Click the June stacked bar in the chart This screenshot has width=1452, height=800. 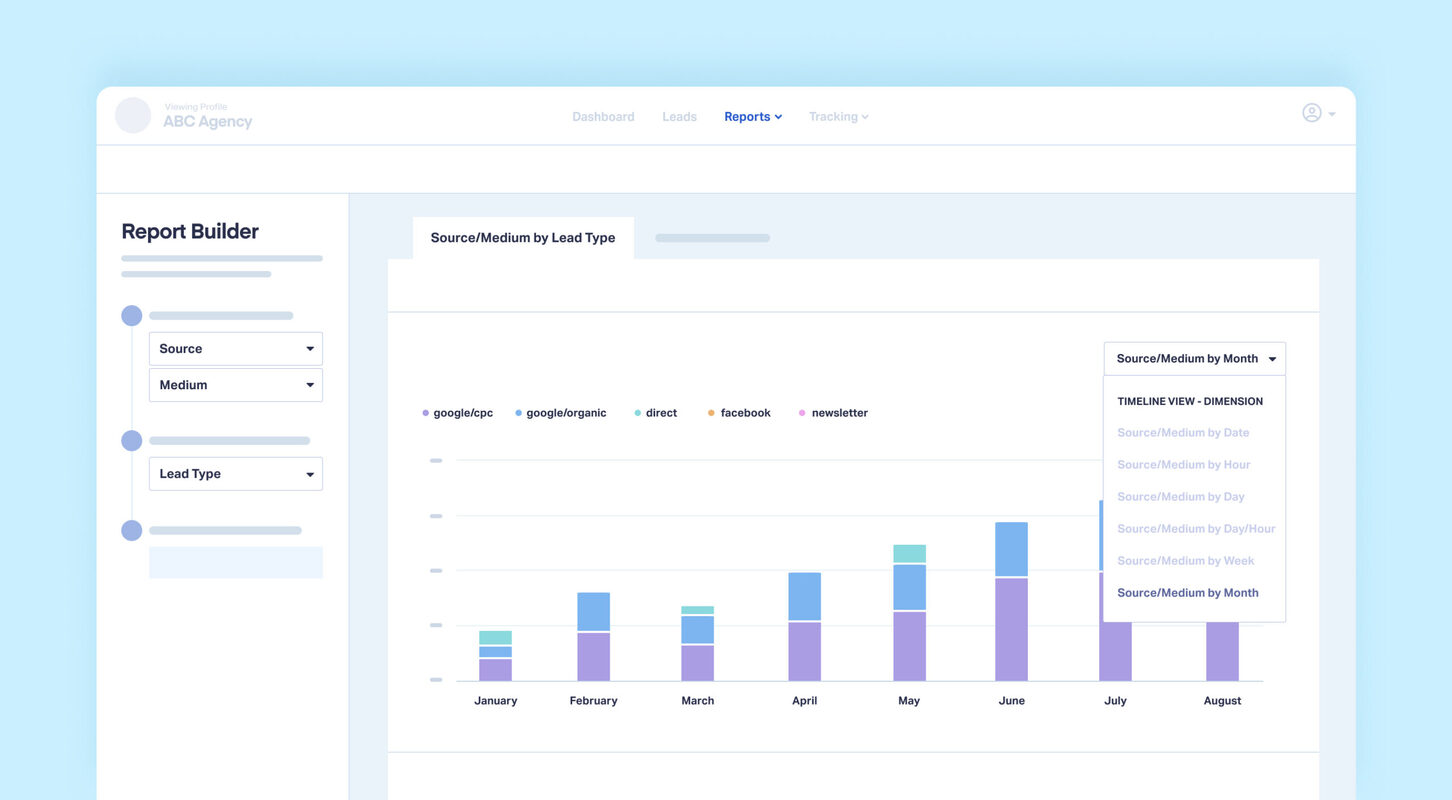click(1010, 600)
